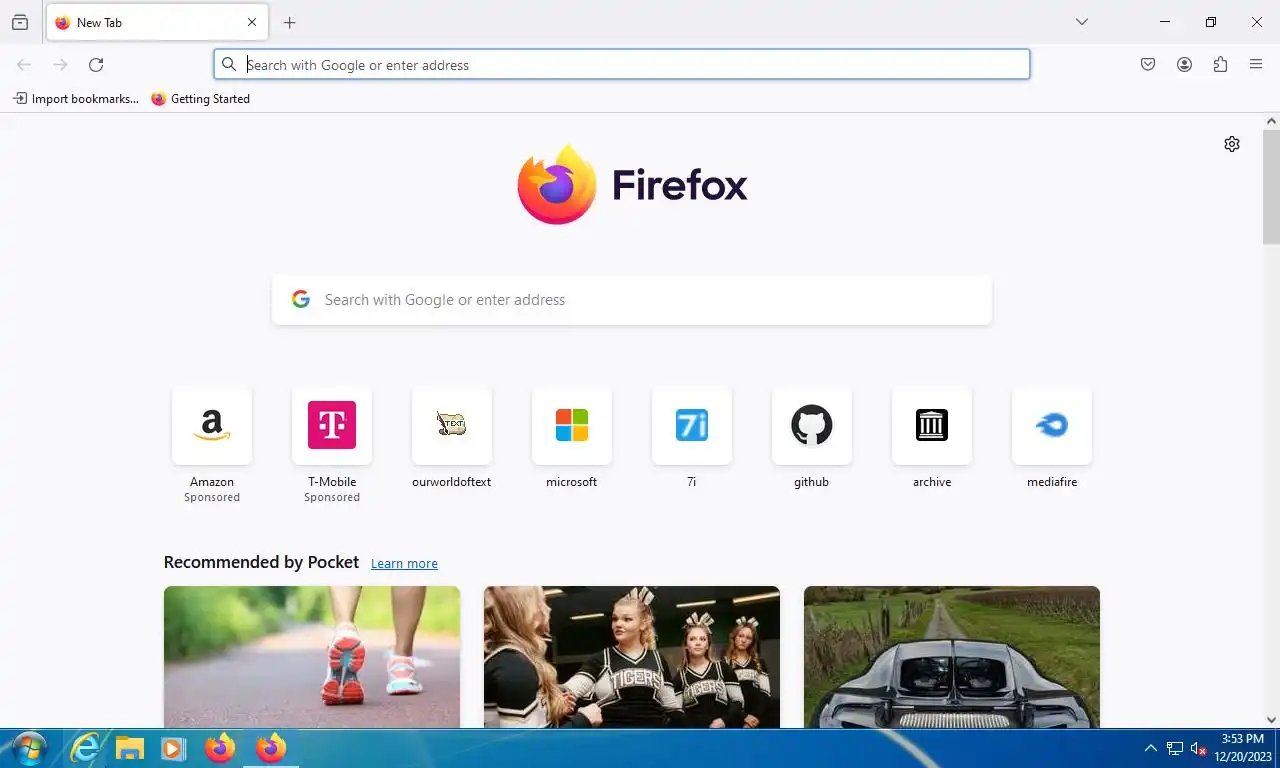Follow the Pocket Learn more link

404,564
